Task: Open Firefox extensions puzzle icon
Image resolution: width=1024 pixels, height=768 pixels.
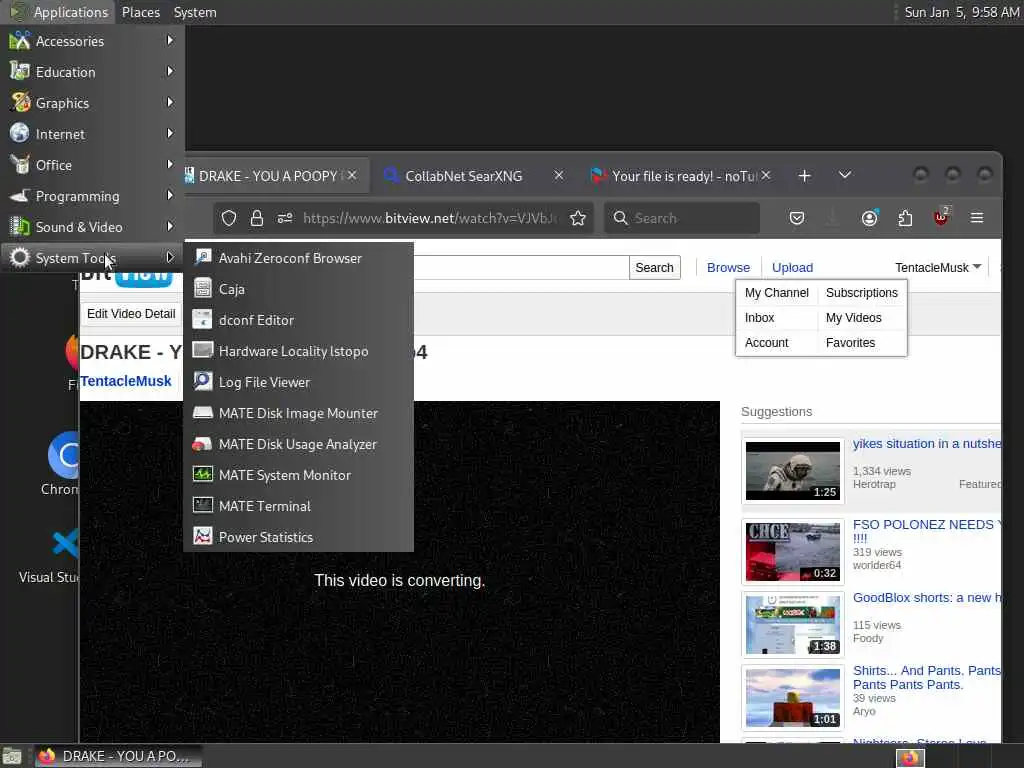Action: (x=905, y=218)
